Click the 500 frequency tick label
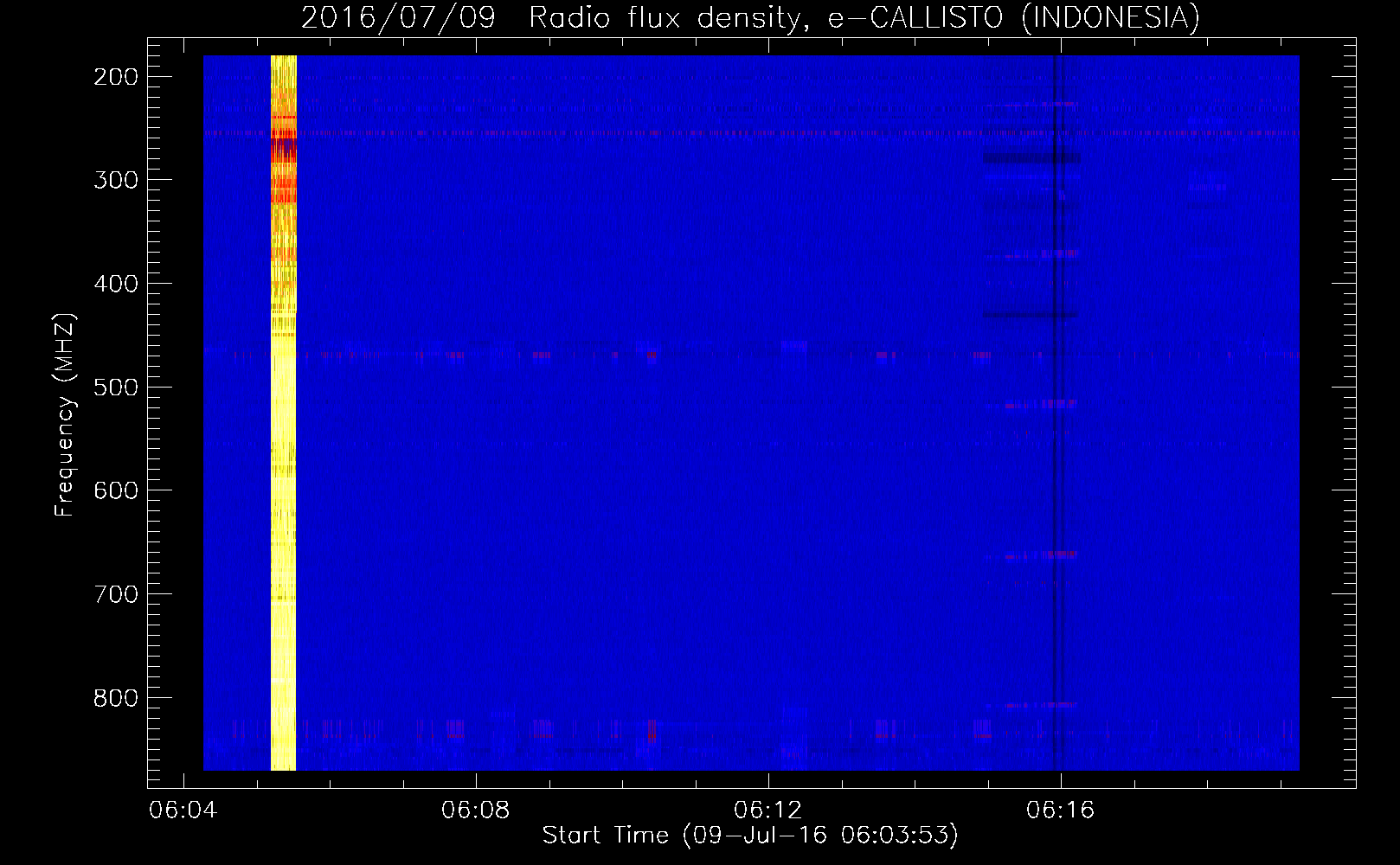This screenshot has height=865, width=1400. [x=116, y=388]
